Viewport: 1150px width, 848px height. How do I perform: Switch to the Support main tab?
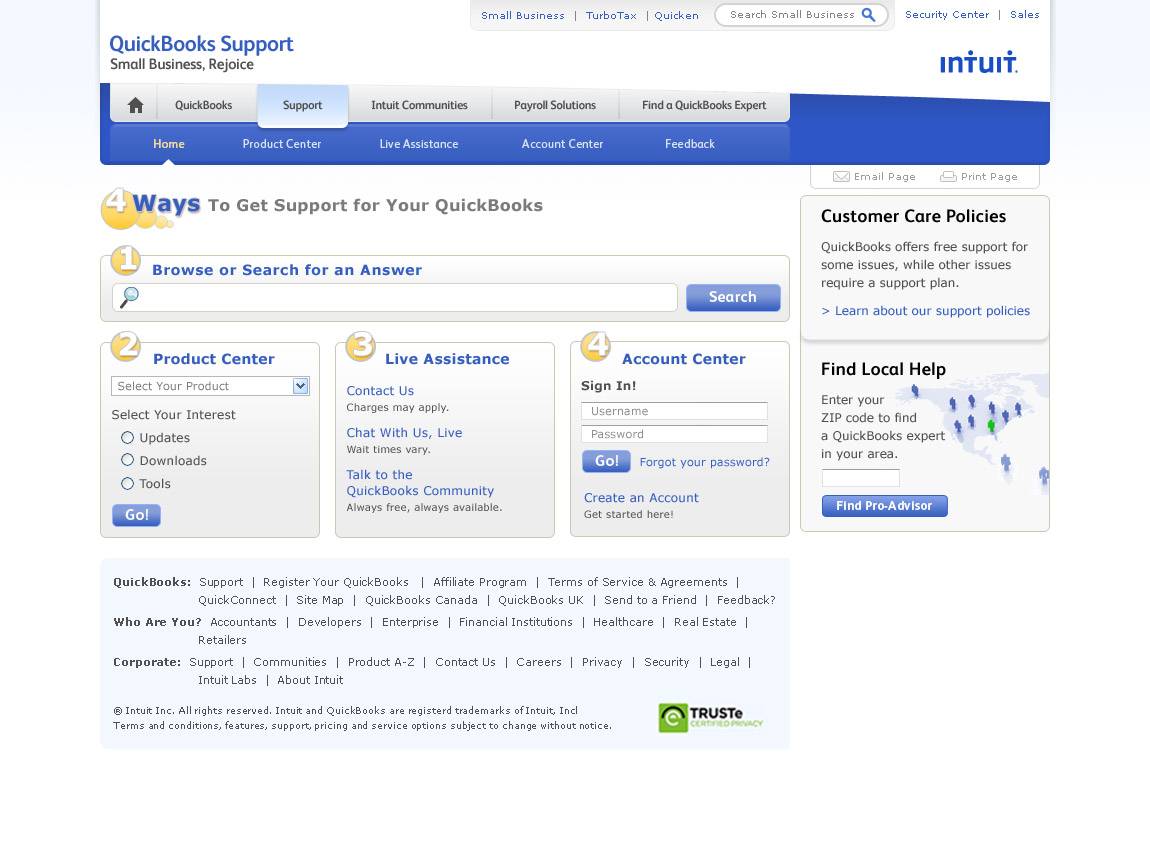coord(302,106)
